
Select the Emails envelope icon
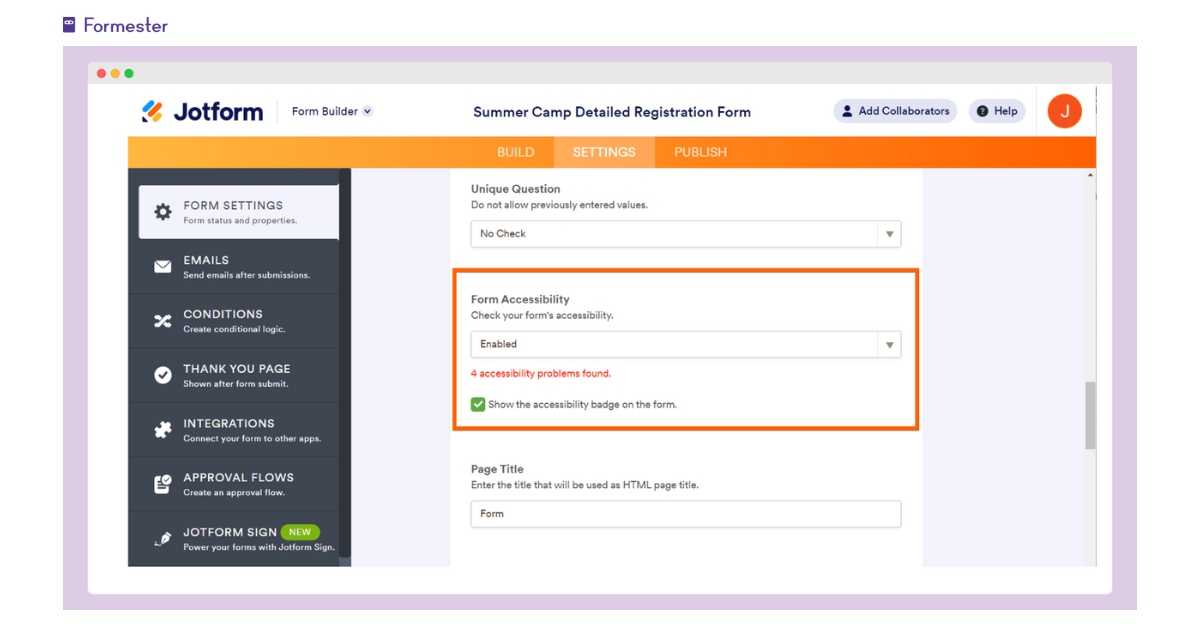click(x=163, y=266)
